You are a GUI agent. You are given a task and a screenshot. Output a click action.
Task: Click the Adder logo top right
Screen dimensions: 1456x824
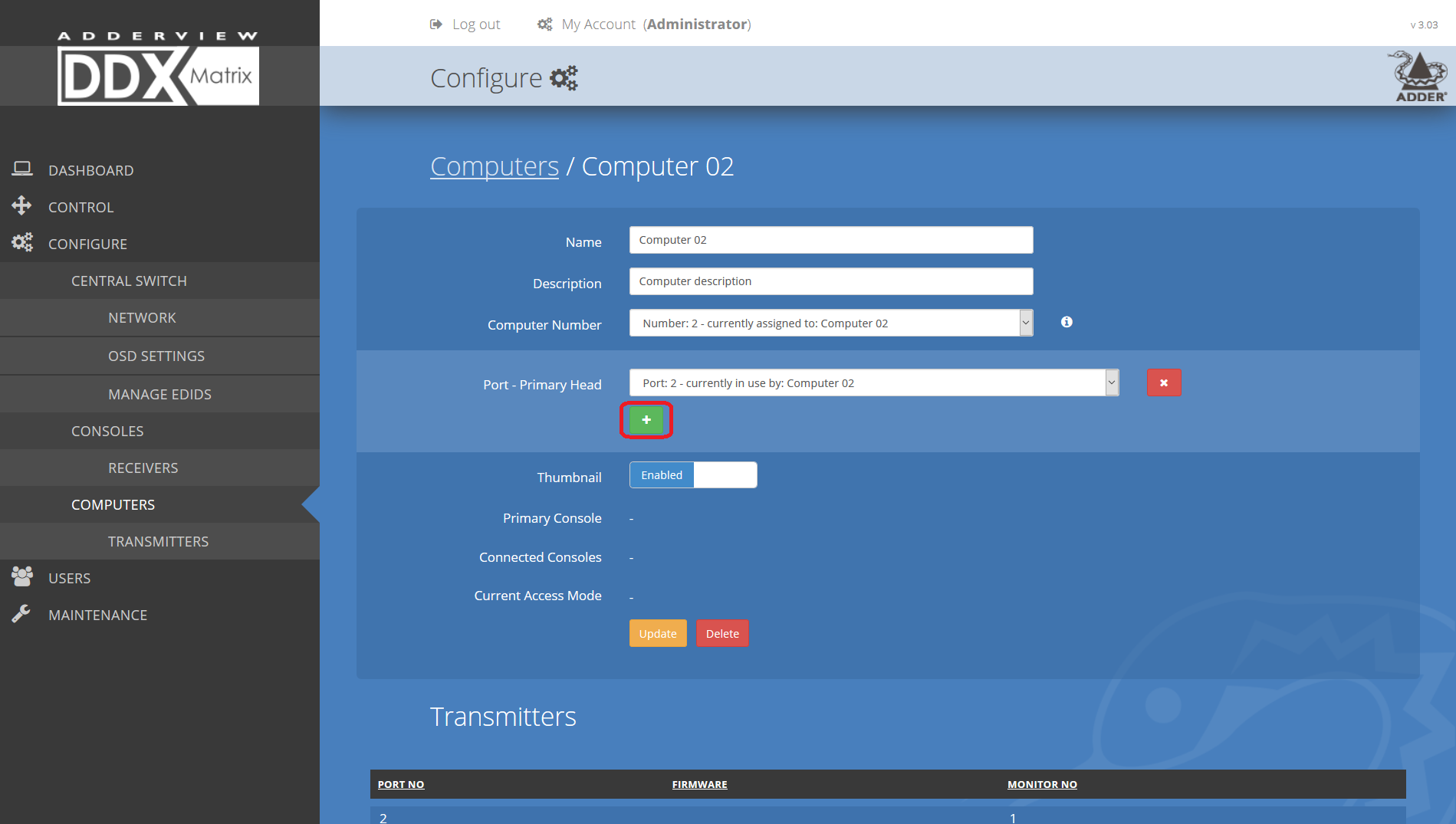(1420, 76)
